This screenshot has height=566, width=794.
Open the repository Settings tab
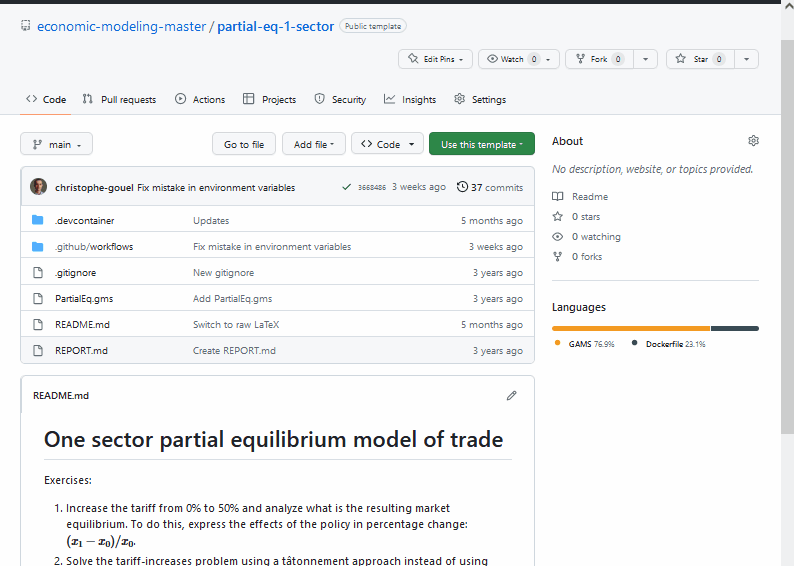(480, 100)
